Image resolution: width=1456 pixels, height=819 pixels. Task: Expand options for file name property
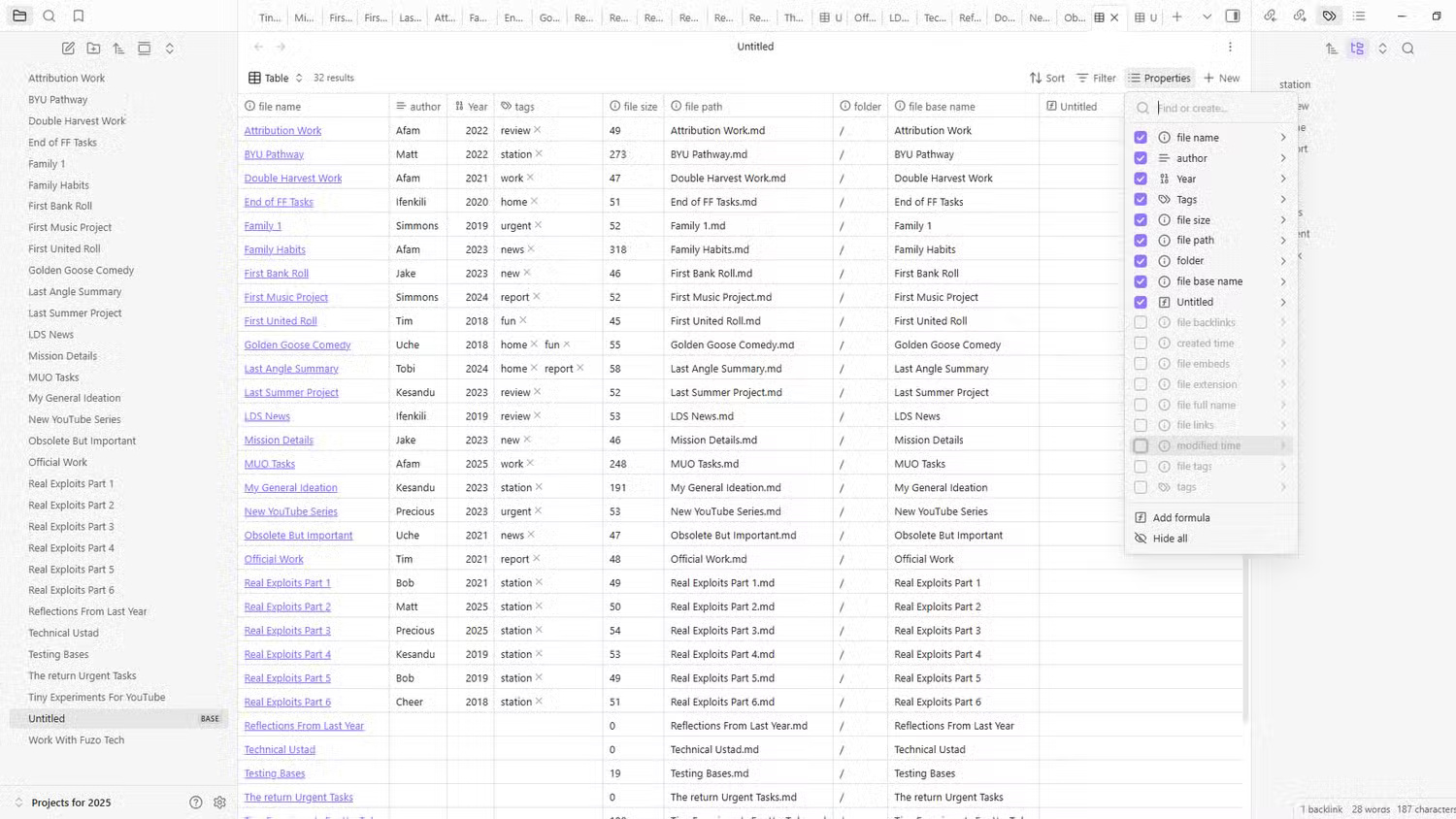(x=1283, y=138)
